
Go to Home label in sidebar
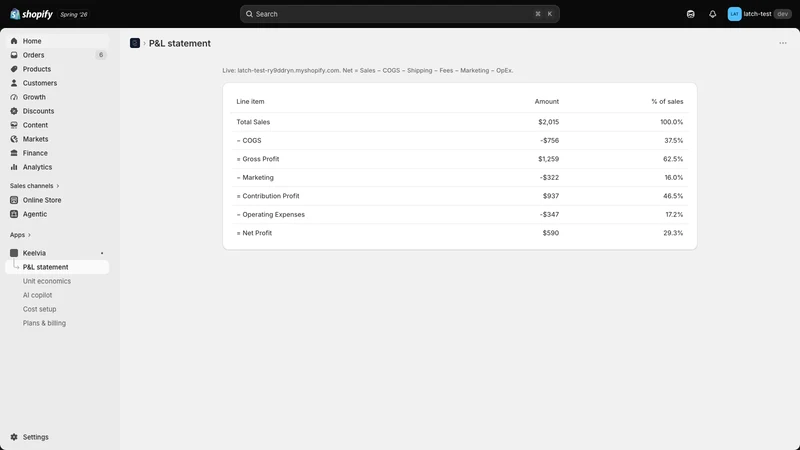[32, 41]
